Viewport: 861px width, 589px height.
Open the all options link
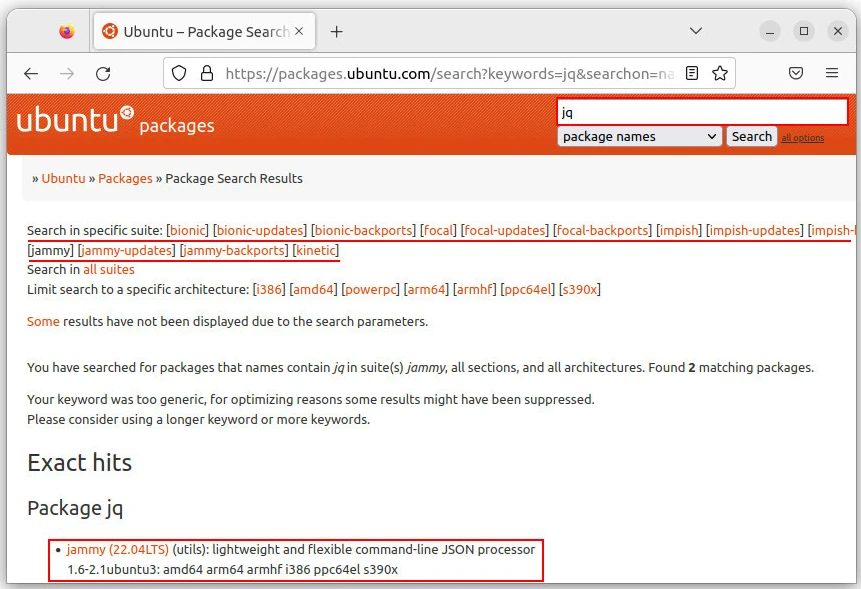click(802, 138)
